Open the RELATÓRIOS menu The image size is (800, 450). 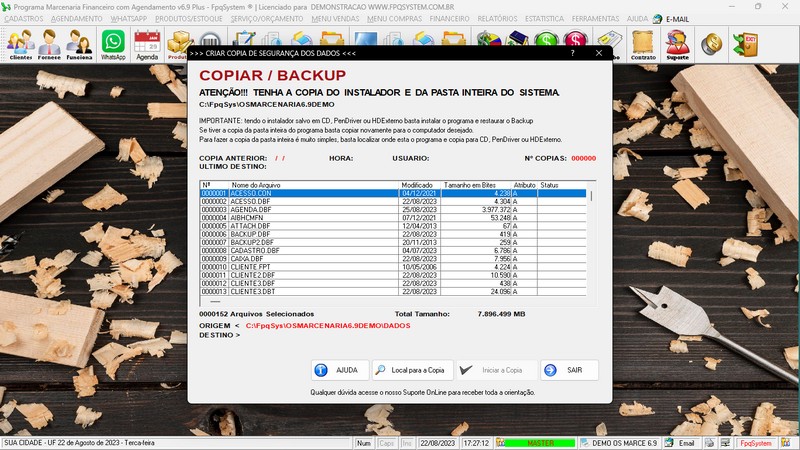497,19
